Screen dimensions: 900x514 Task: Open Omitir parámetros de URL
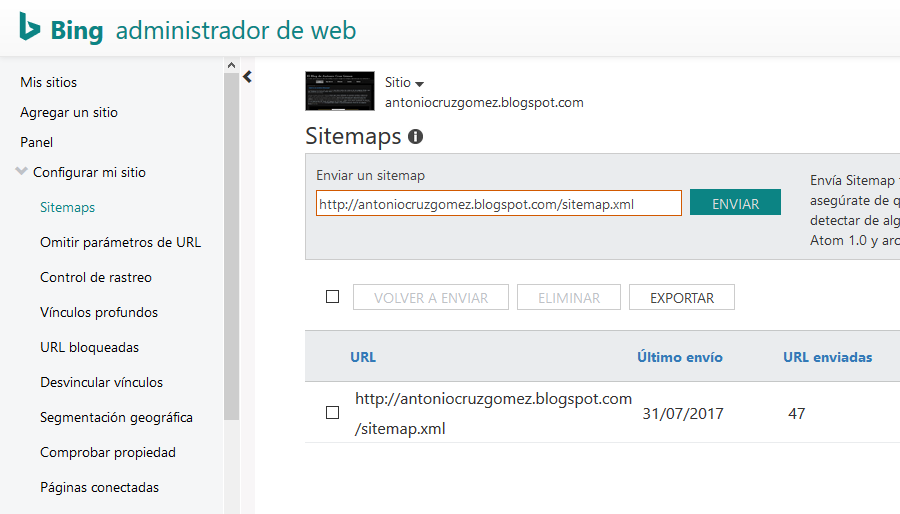(121, 243)
